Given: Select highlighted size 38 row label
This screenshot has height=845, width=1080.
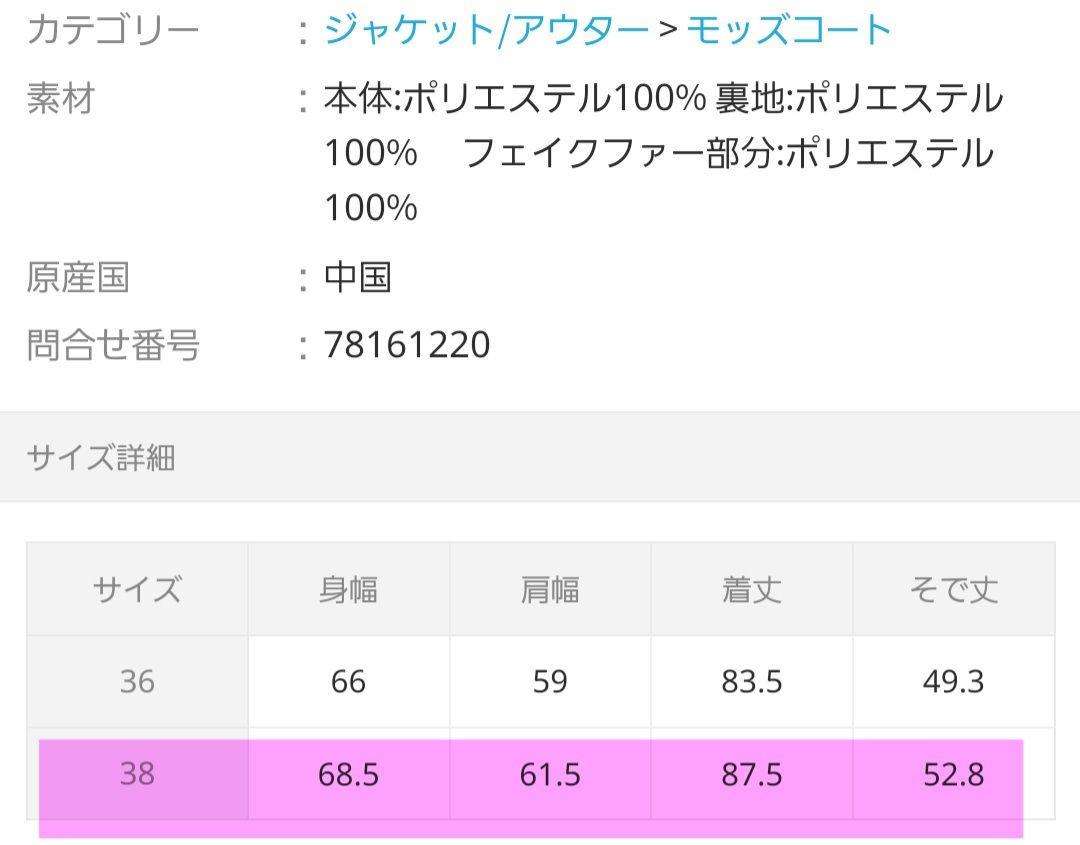Looking at the screenshot, I should click(x=137, y=774).
